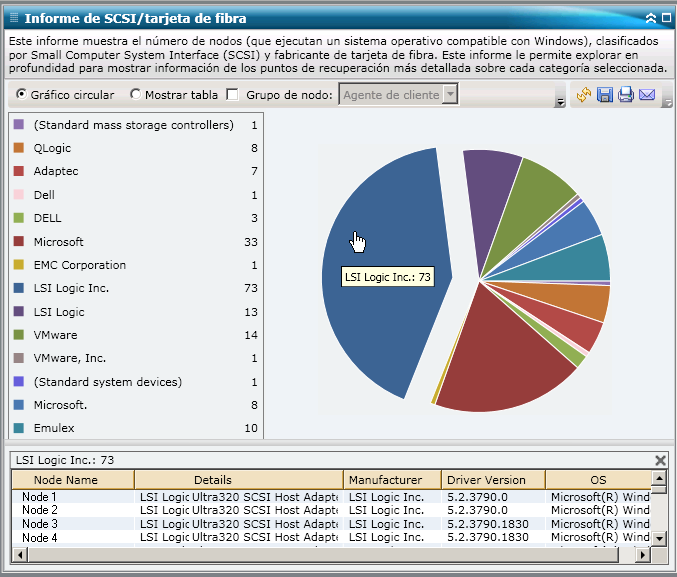
Task: Close the LSI Logic Inc. details panel
Action: (x=660, y=460)
